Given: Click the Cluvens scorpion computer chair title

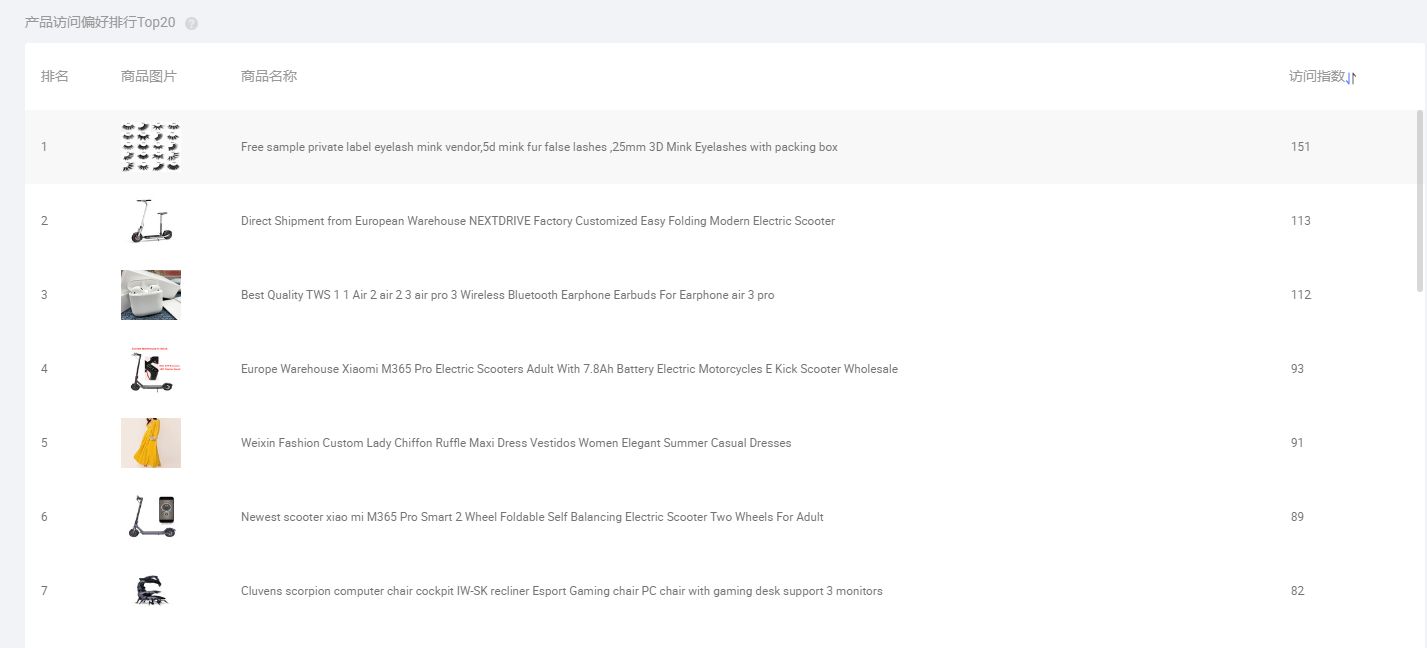Looking at the screenshot, I should tap(561, 591).
